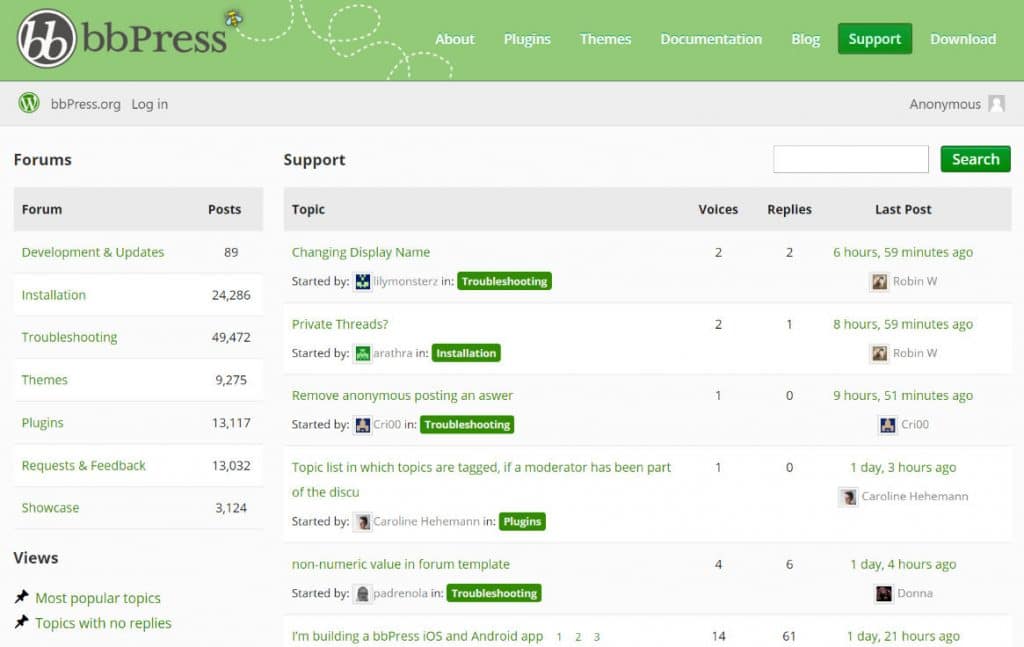Open Robin W's avatar in the first topic
Screen dimensions: 1024x647
coord(879,281)
